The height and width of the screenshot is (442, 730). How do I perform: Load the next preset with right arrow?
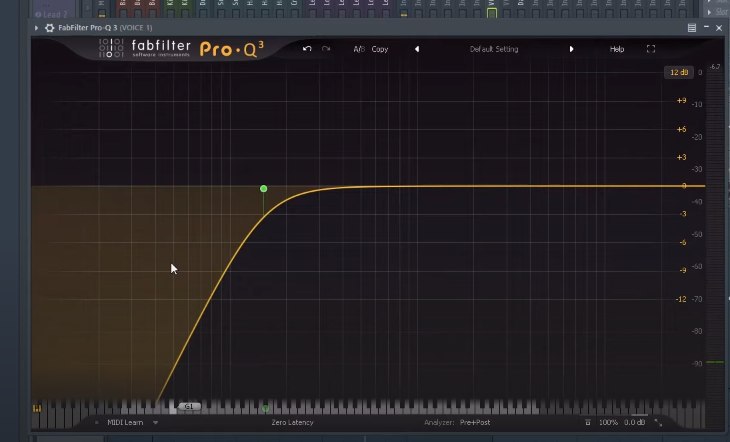click(571, 49)
